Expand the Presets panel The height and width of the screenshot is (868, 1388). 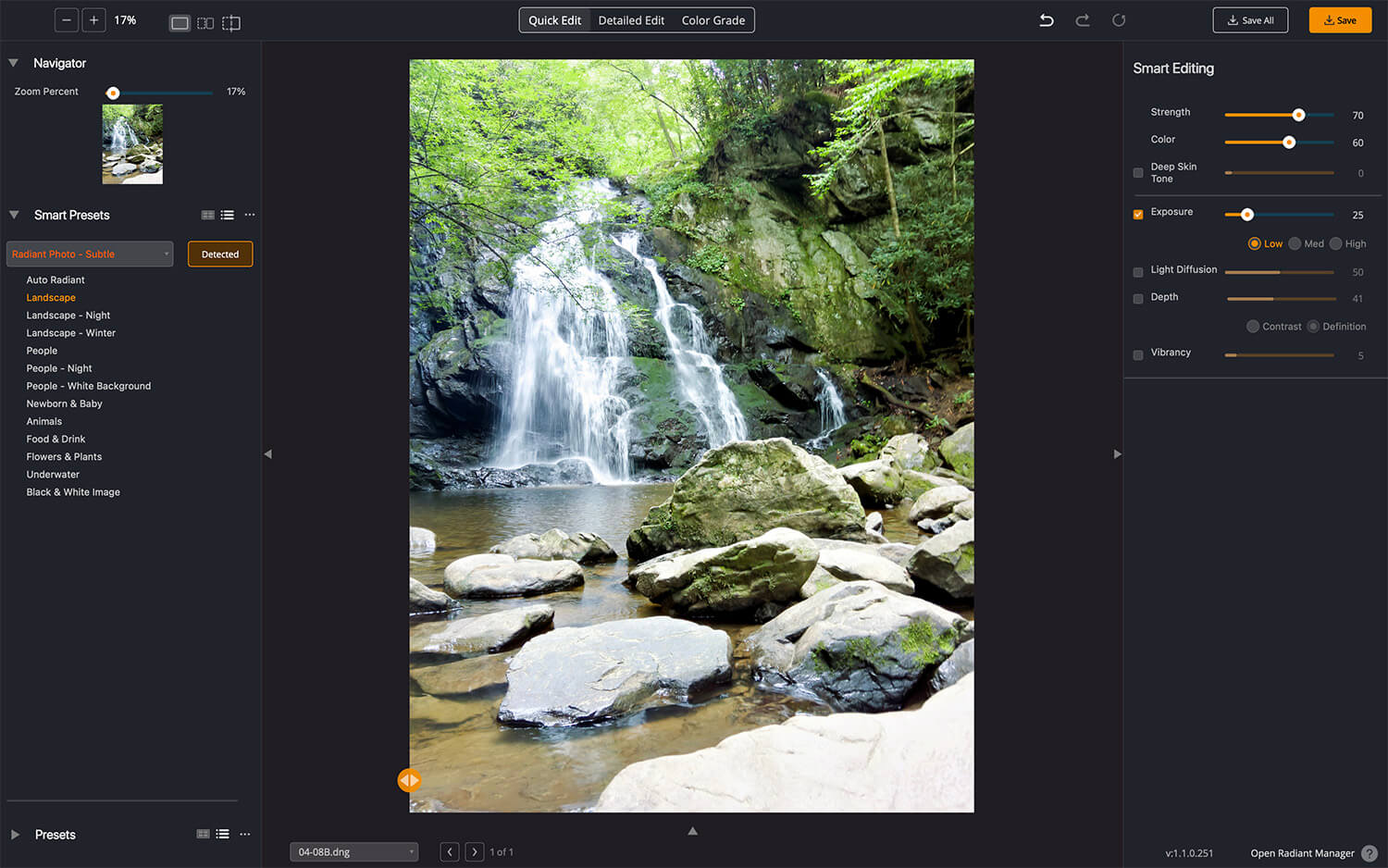[15, 835]
